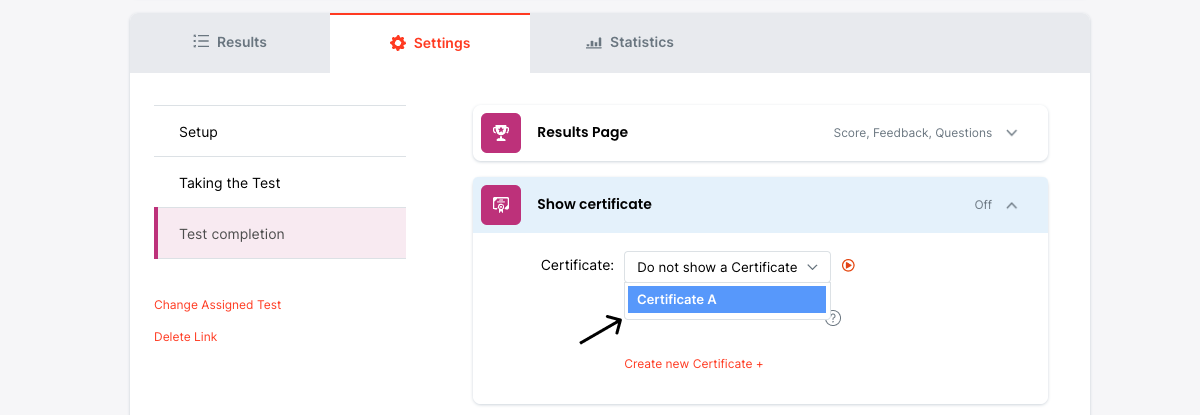Click the Change Assigned Test link
The width and height of the screenshot is (1200, 415).
point(218,305)
